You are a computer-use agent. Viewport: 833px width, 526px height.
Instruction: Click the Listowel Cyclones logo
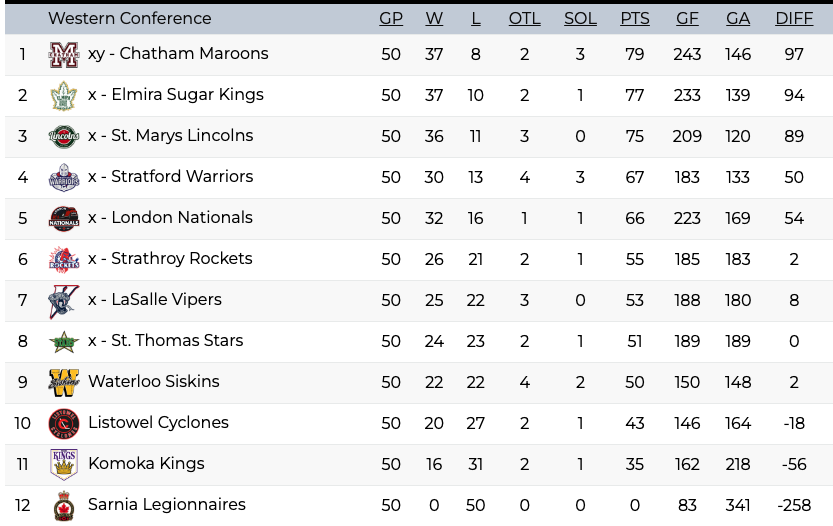[x=64, y=424]
